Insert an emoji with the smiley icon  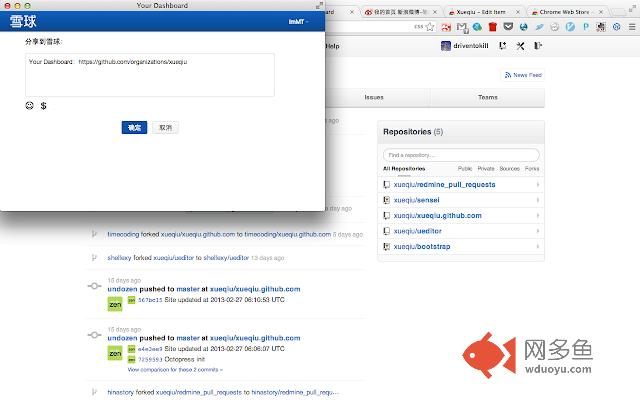pos(29,106)
